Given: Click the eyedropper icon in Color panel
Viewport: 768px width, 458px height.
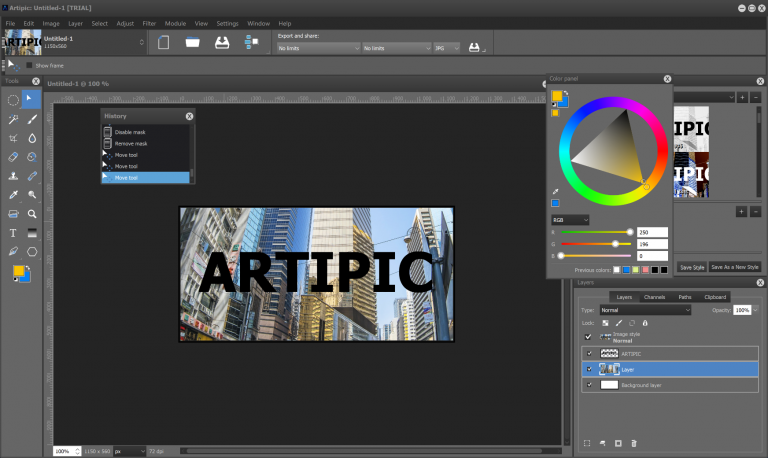Looking at the screenshot, I should [x=555, y=192].
